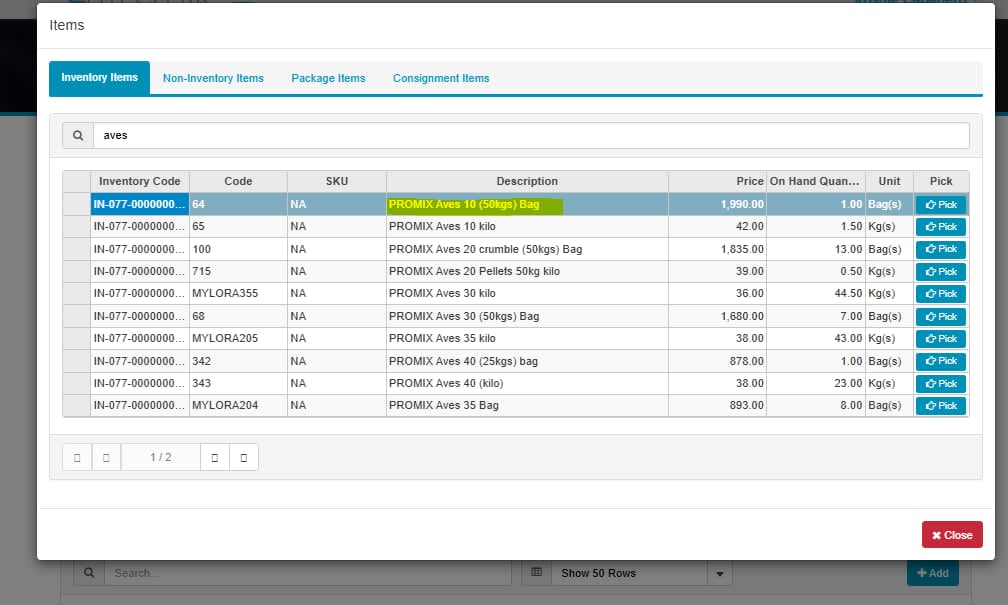Select description PROMIX Aves 40 (25kgs) bag
The image size is (1008, 605).
tap(527, 361)
